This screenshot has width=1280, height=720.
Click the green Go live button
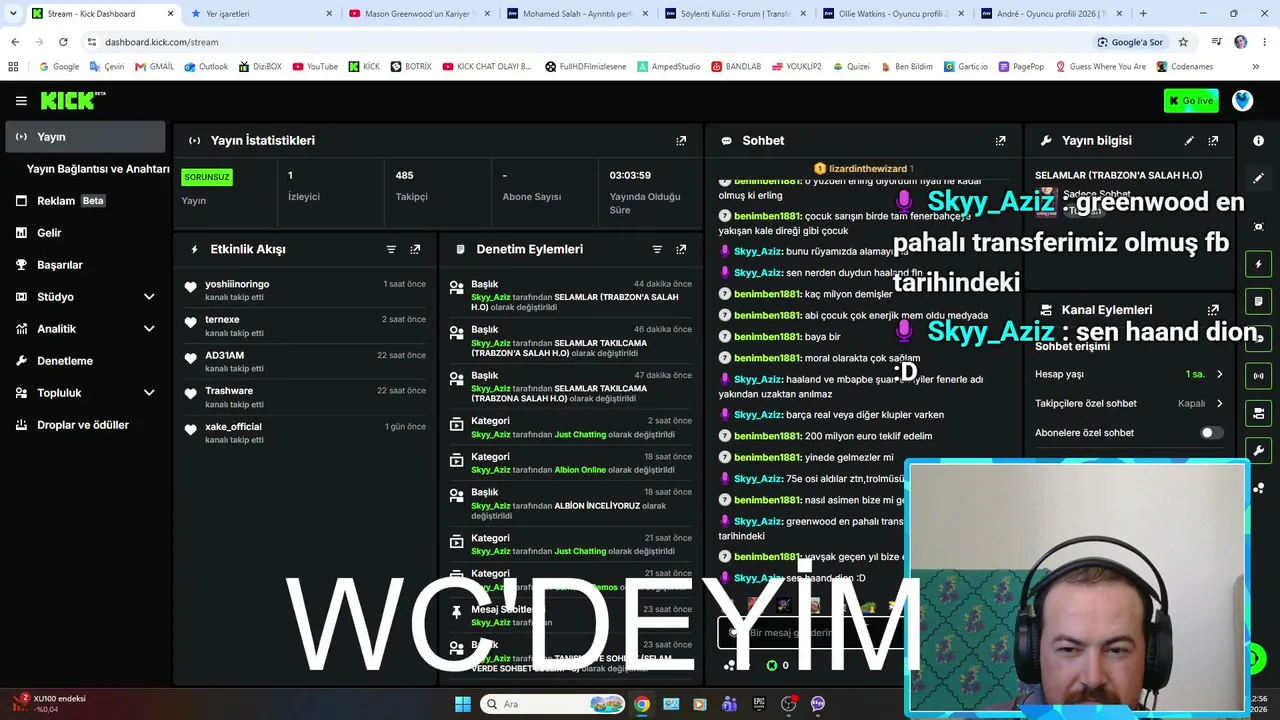click(x=1191, y=101)
